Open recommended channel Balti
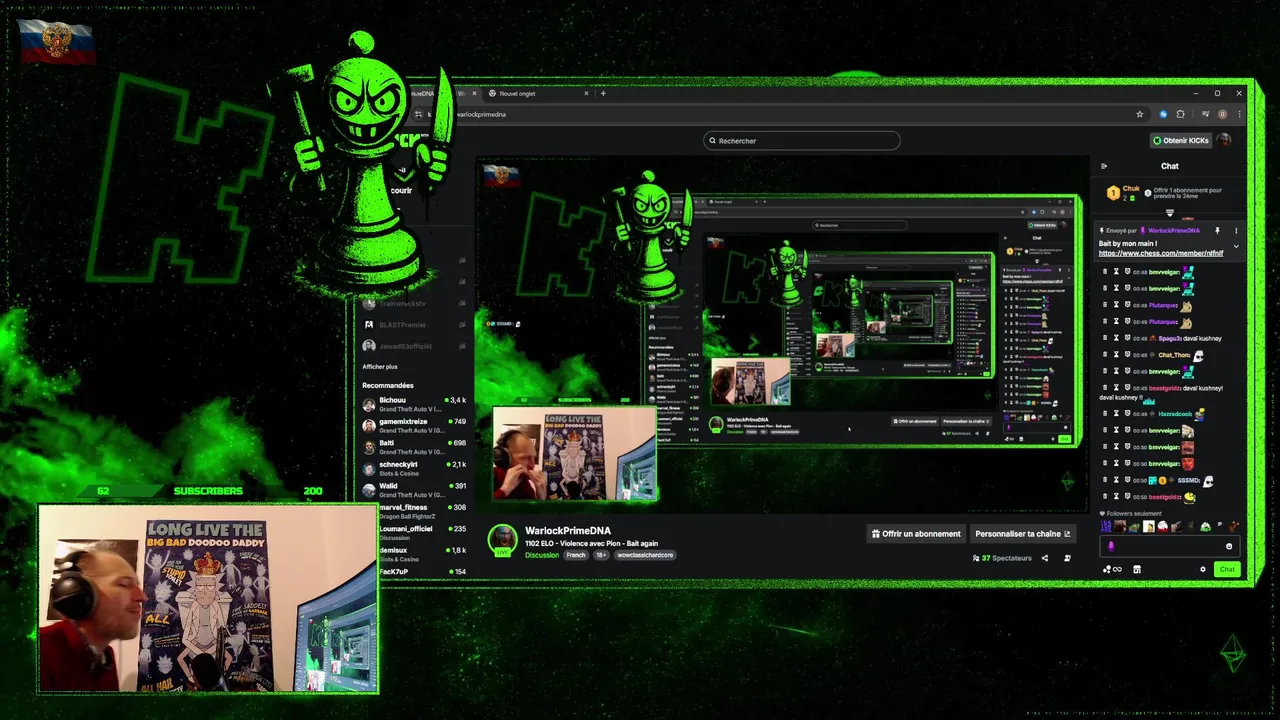This screenshot has height=720, width=1280. click(414, 447)
